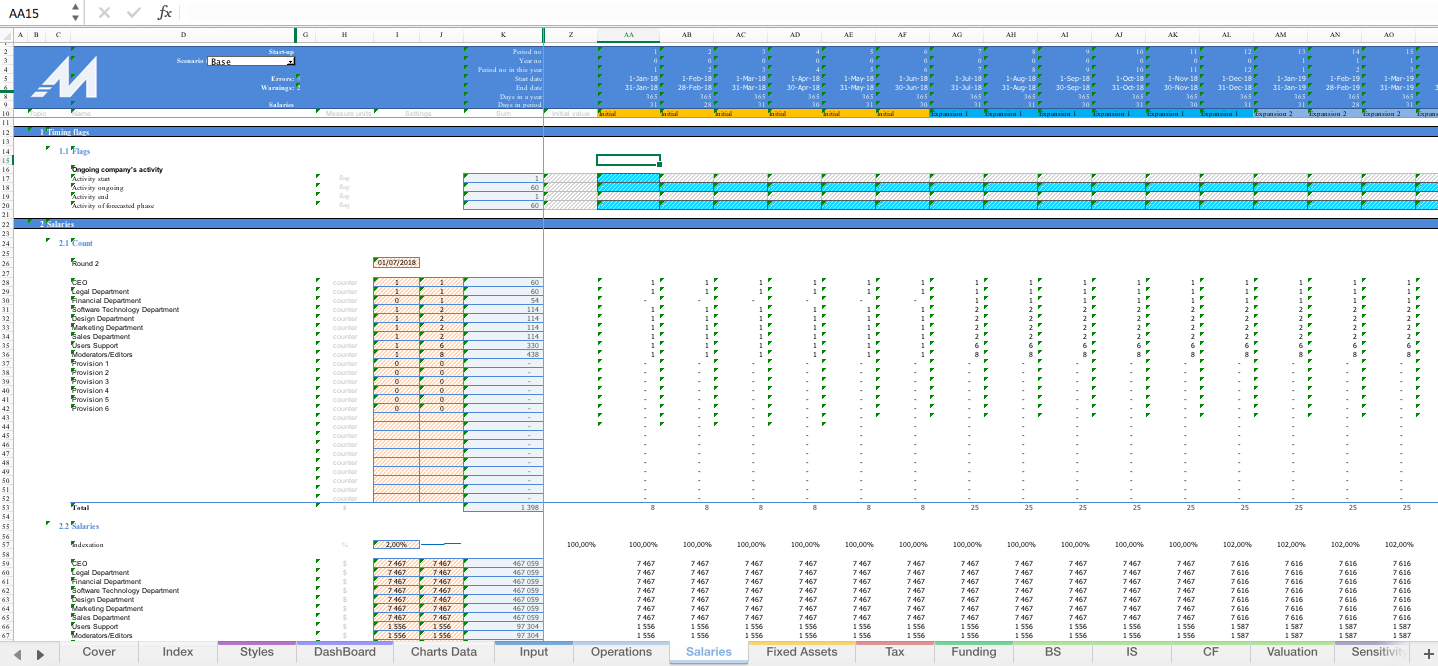Viewport: 1438px width, 666px height.
Task: Open the Fixed Assets sheet tab
Action: 802,652
